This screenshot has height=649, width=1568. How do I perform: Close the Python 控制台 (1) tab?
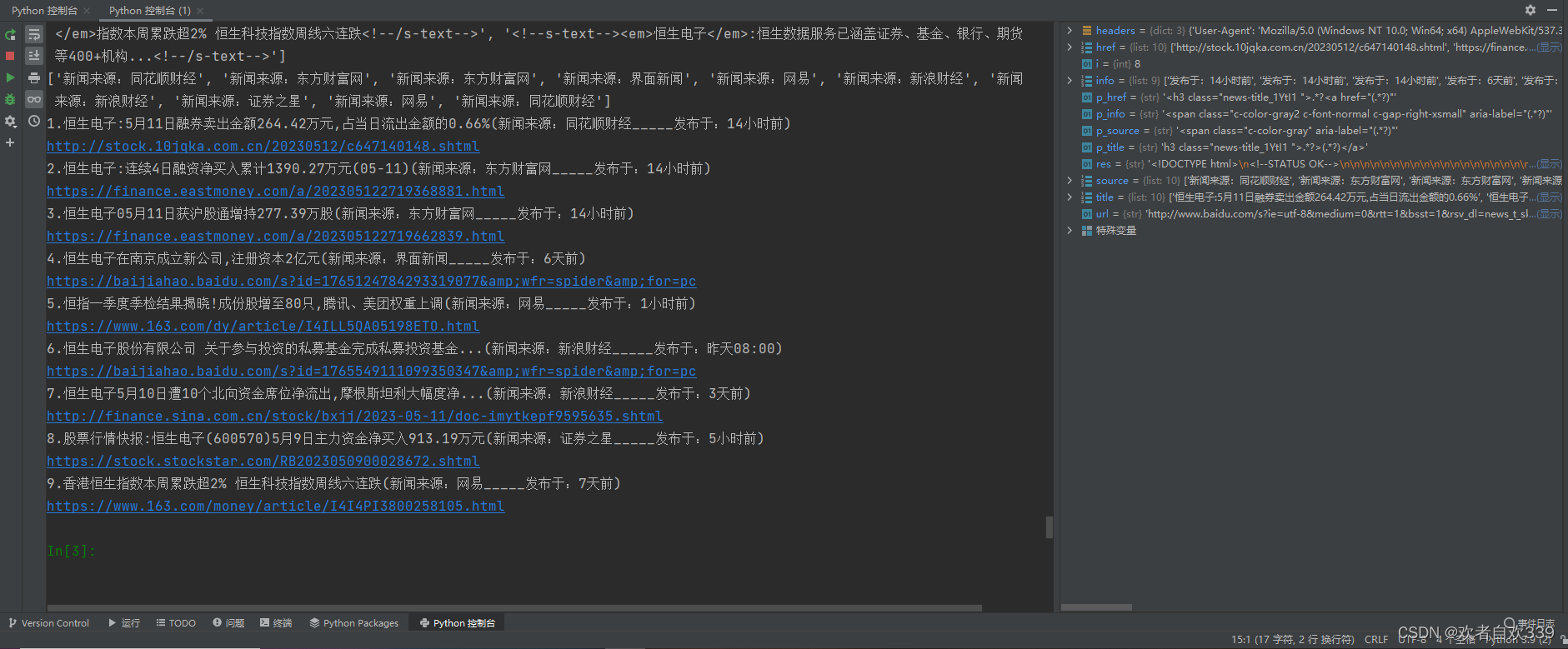pos(200,11)
